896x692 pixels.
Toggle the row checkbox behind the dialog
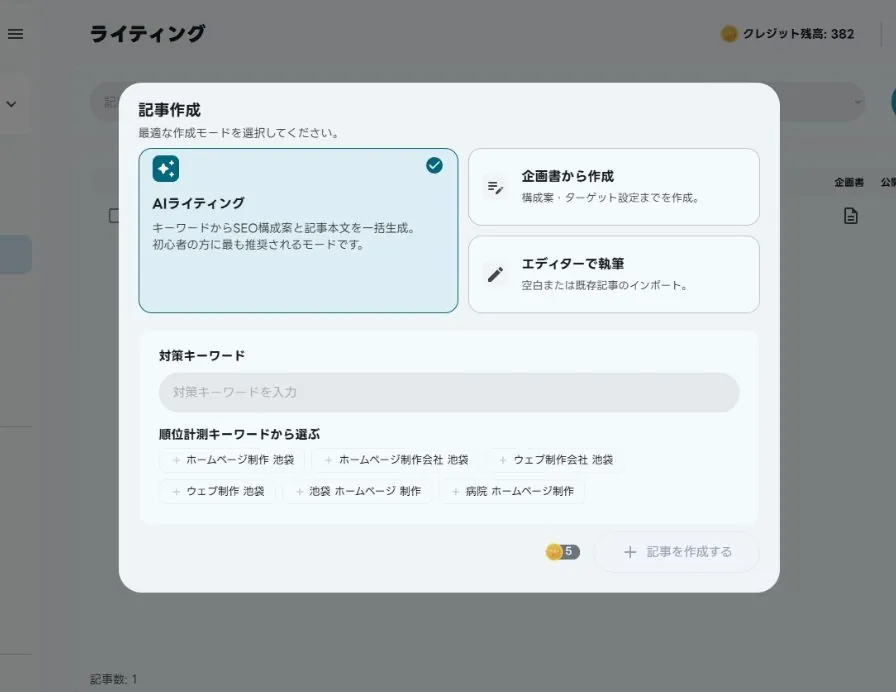pyautogui.click(x=114, y=216)
